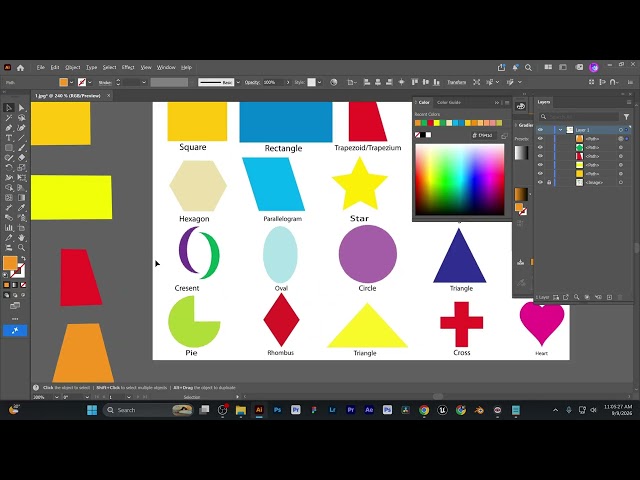Click Create New Layer in Layers panel
The width and height of the screenshot is (640, 480).
click(609, 297)
